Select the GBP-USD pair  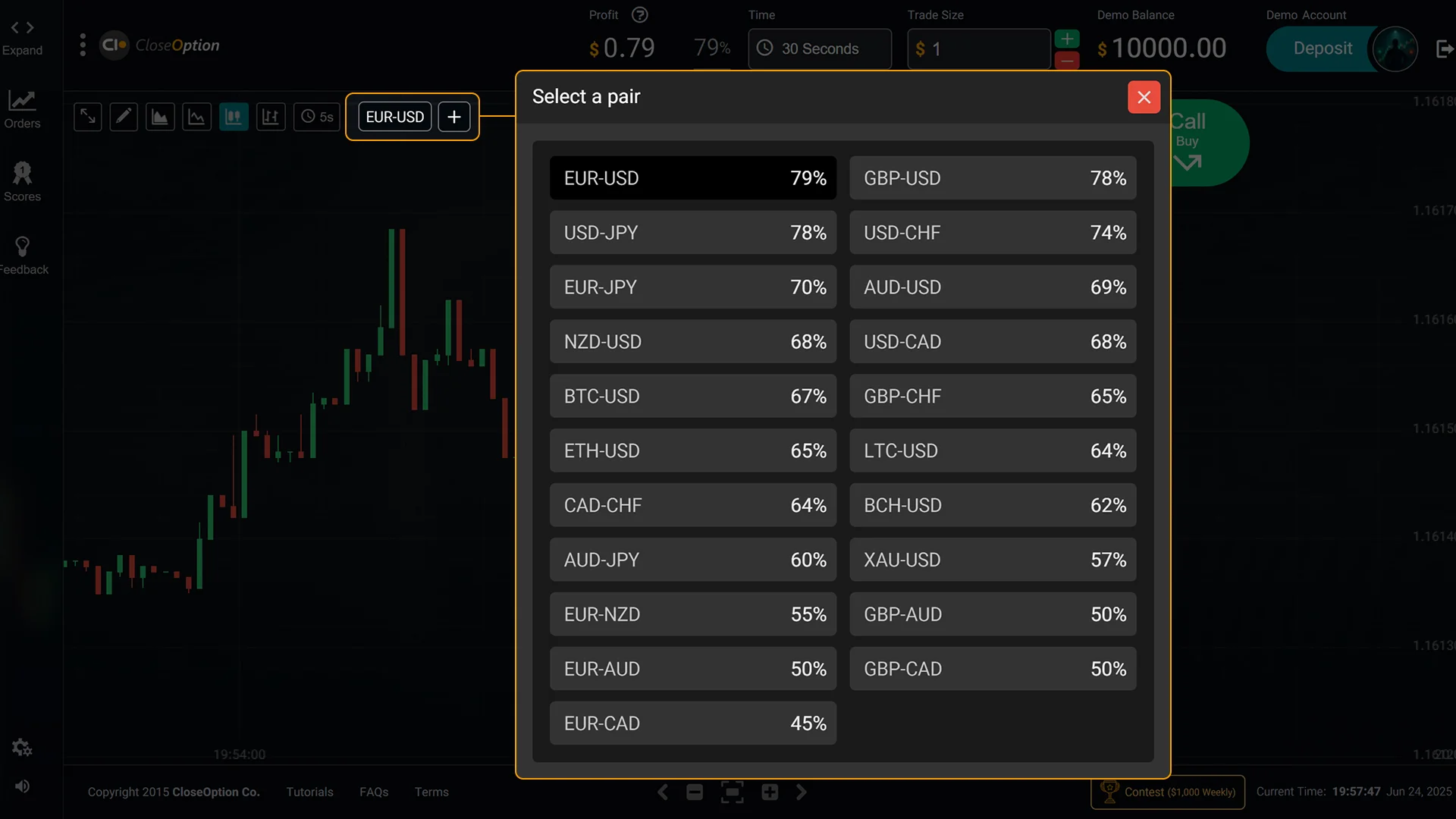pyautogui.click(x=993, y=177)
